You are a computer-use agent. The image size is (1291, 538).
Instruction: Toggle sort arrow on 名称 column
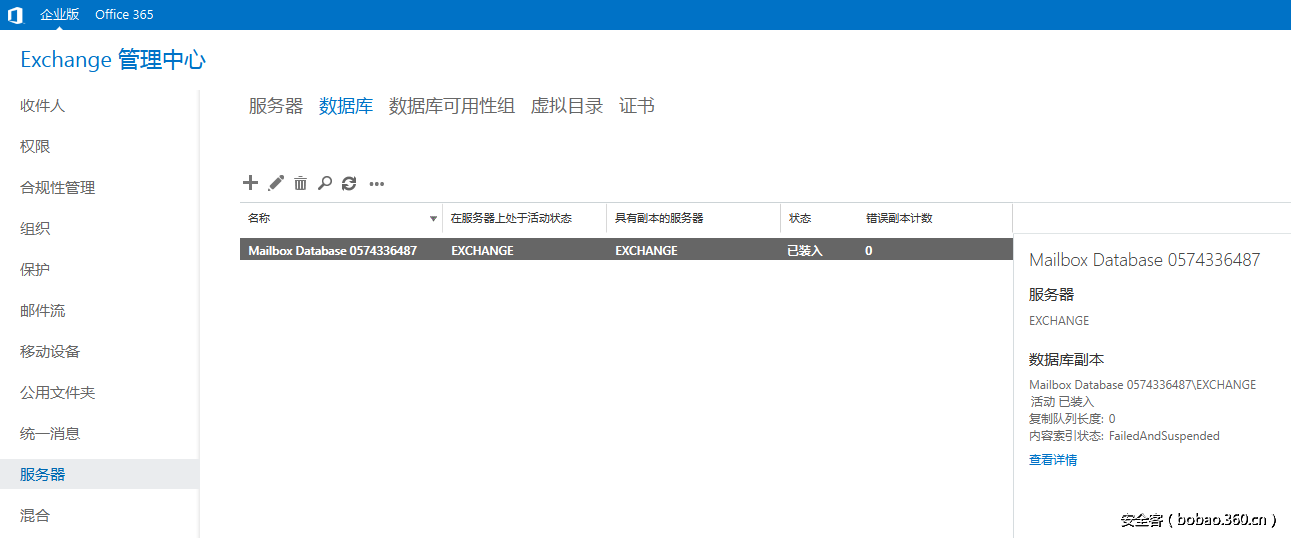pyautogui.click(x=433, y=218)
